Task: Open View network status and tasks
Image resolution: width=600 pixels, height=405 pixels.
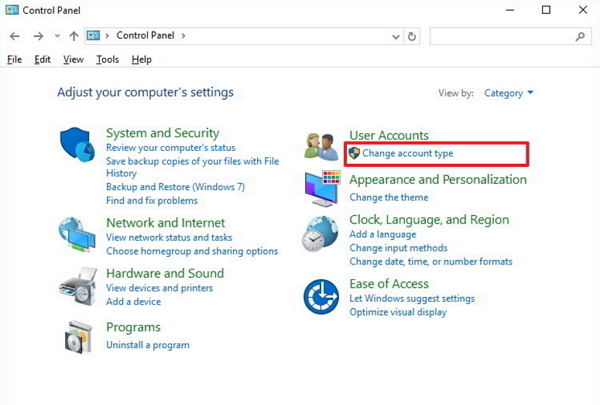Action: click(169, 237)
